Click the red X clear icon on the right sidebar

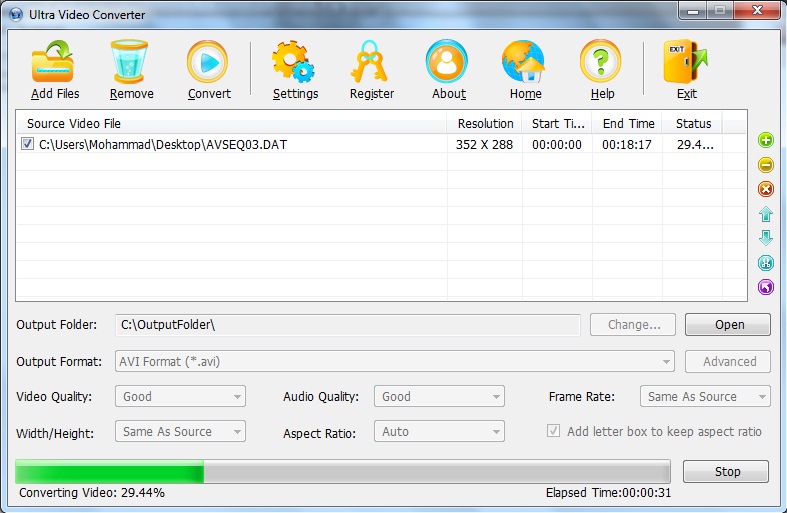pyautogui.click(x=765, y=189)
